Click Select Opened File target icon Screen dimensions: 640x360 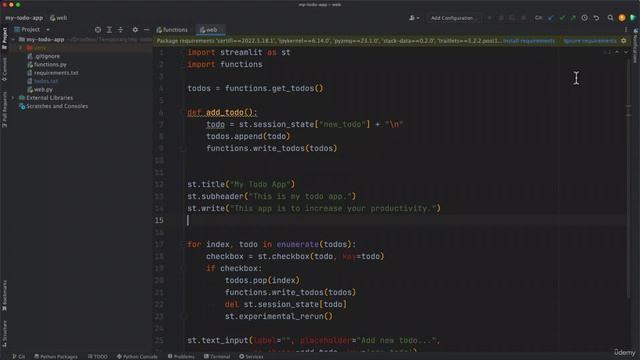98,30
